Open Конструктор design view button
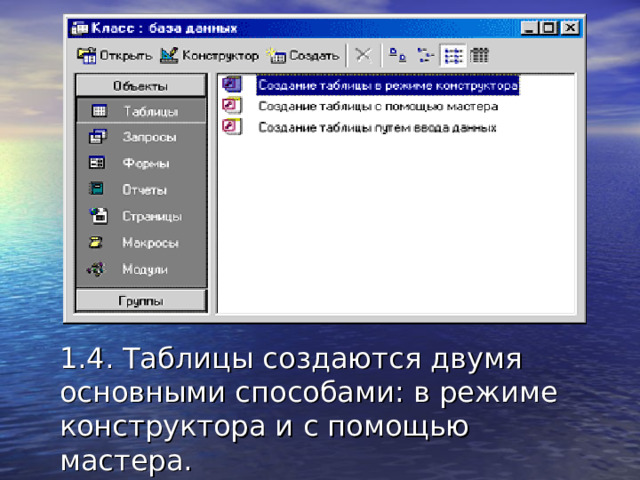The image size is (640, 480). click(x=209, y=55)
